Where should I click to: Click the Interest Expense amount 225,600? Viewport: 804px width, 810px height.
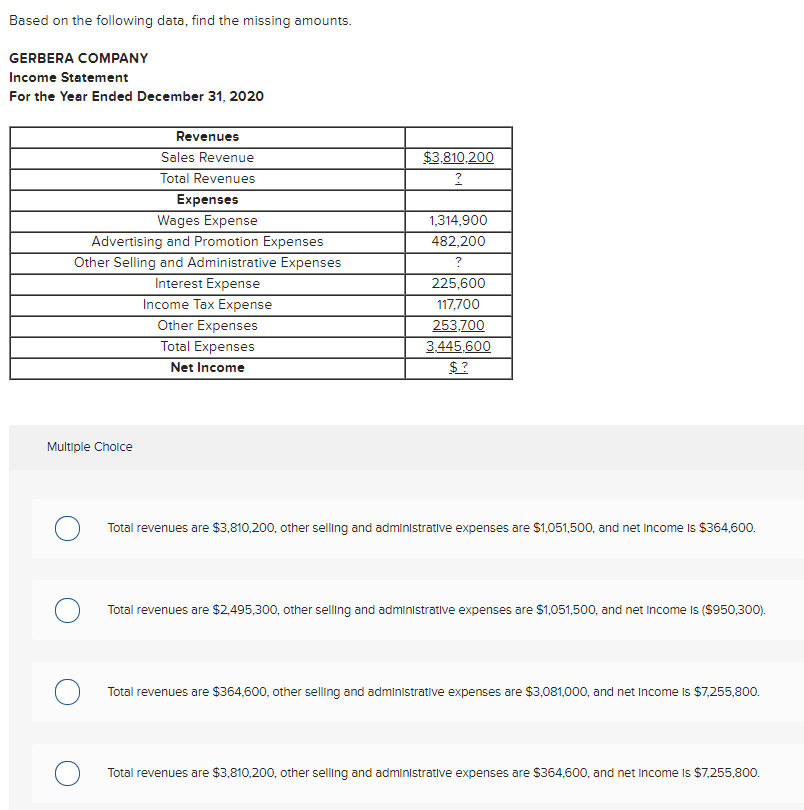(458, 283)
